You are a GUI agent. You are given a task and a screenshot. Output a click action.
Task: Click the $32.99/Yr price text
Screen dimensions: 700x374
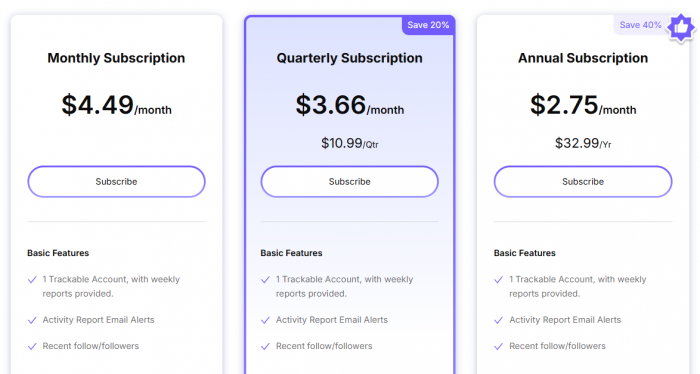[x=583, y=143]
